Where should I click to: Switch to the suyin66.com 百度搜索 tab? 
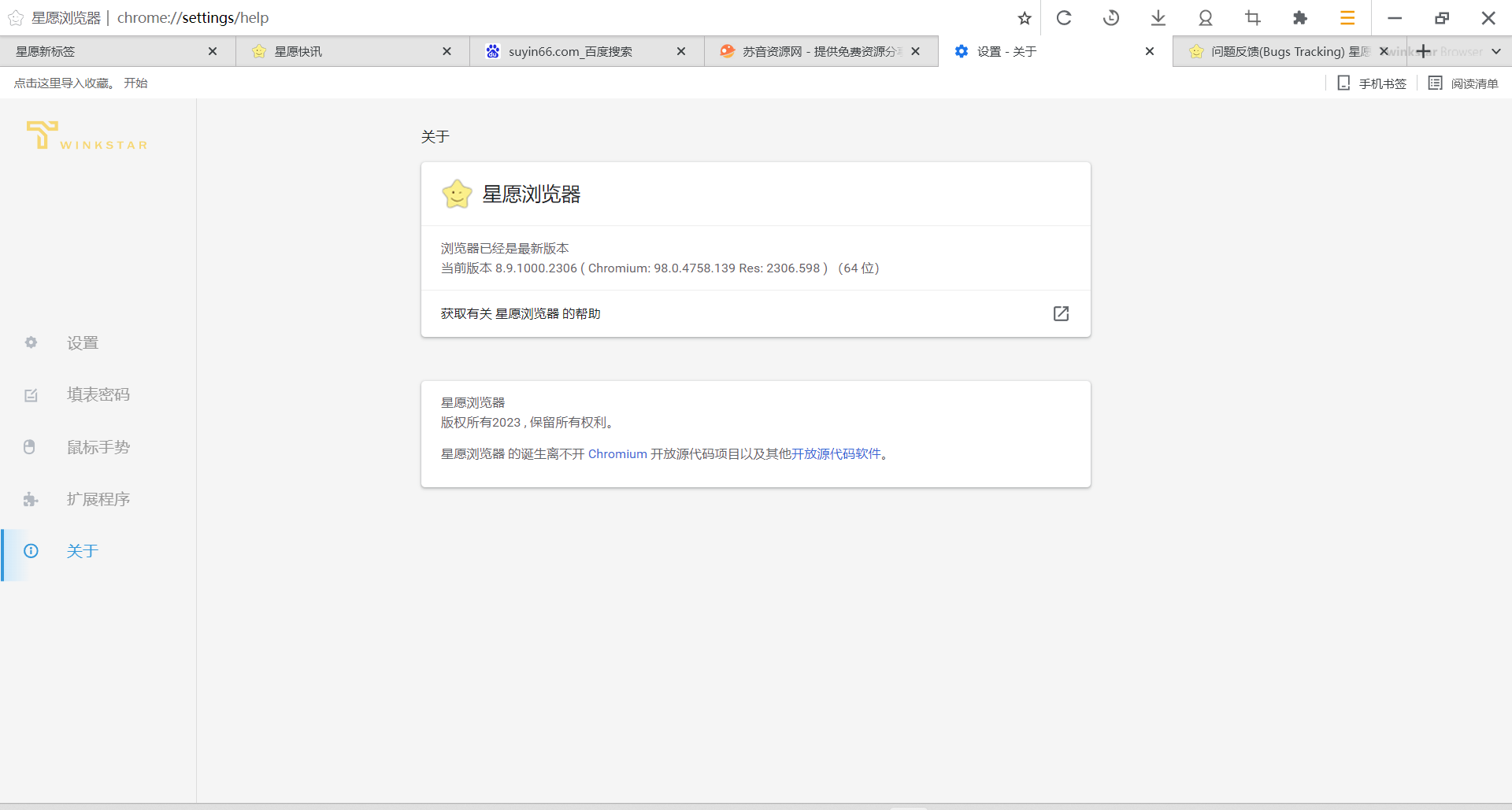click(x=570, y=51)
